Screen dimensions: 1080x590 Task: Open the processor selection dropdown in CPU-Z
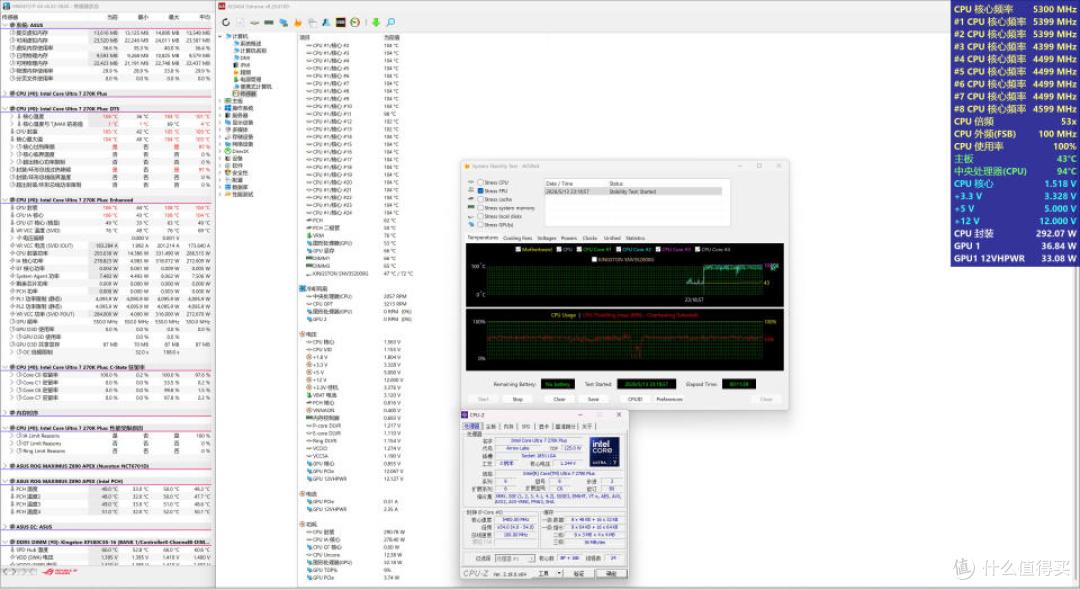[515, 558]
